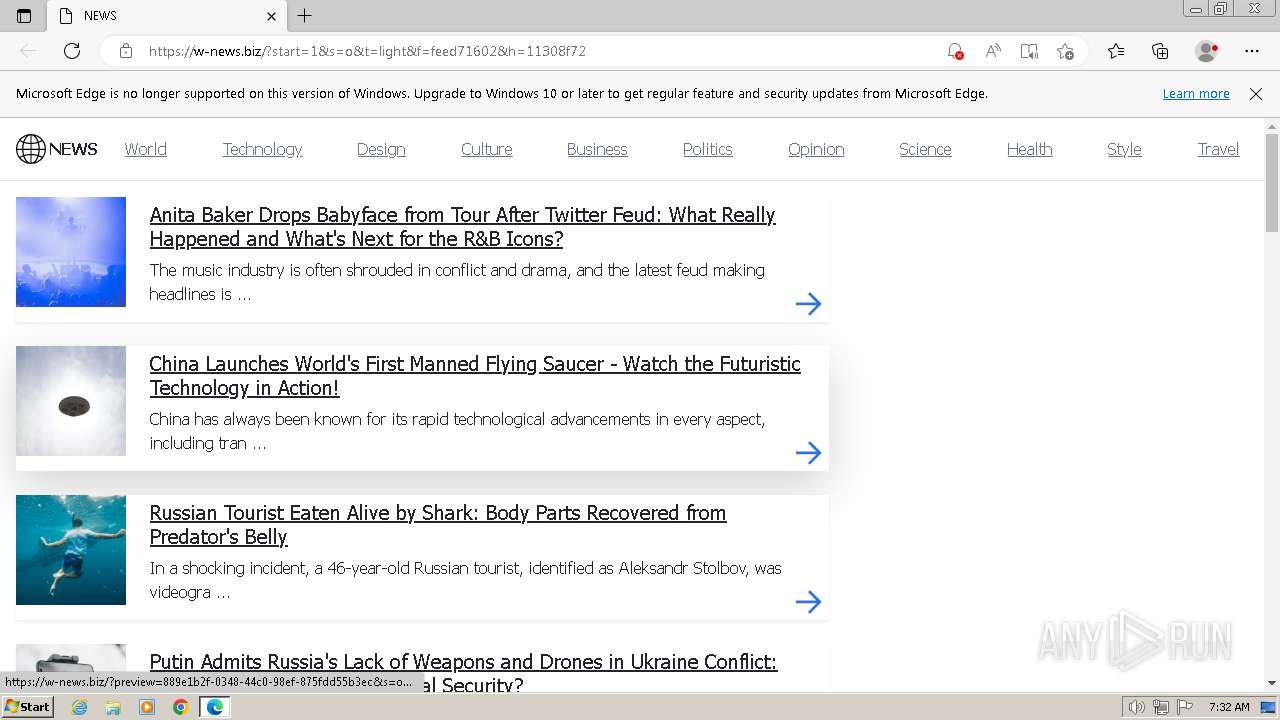Open the China Flying Saucer article headline

pos(475,376)
